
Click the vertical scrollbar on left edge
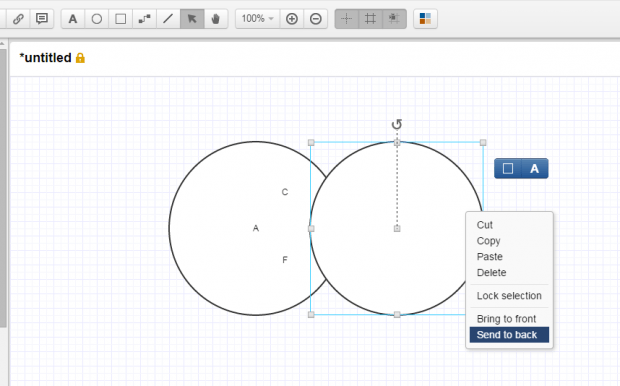click(3, 188)
